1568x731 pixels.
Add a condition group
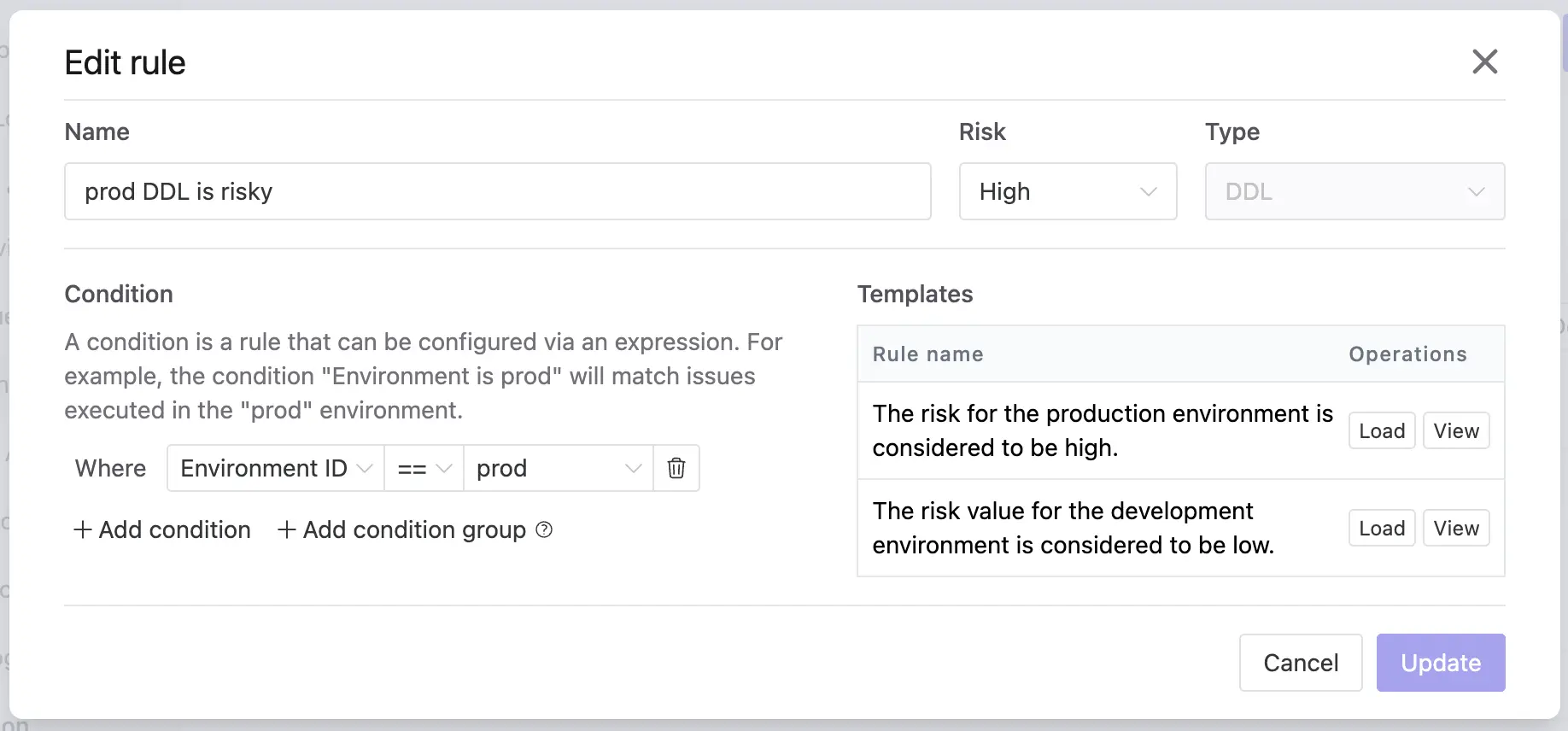click(402, 529)
